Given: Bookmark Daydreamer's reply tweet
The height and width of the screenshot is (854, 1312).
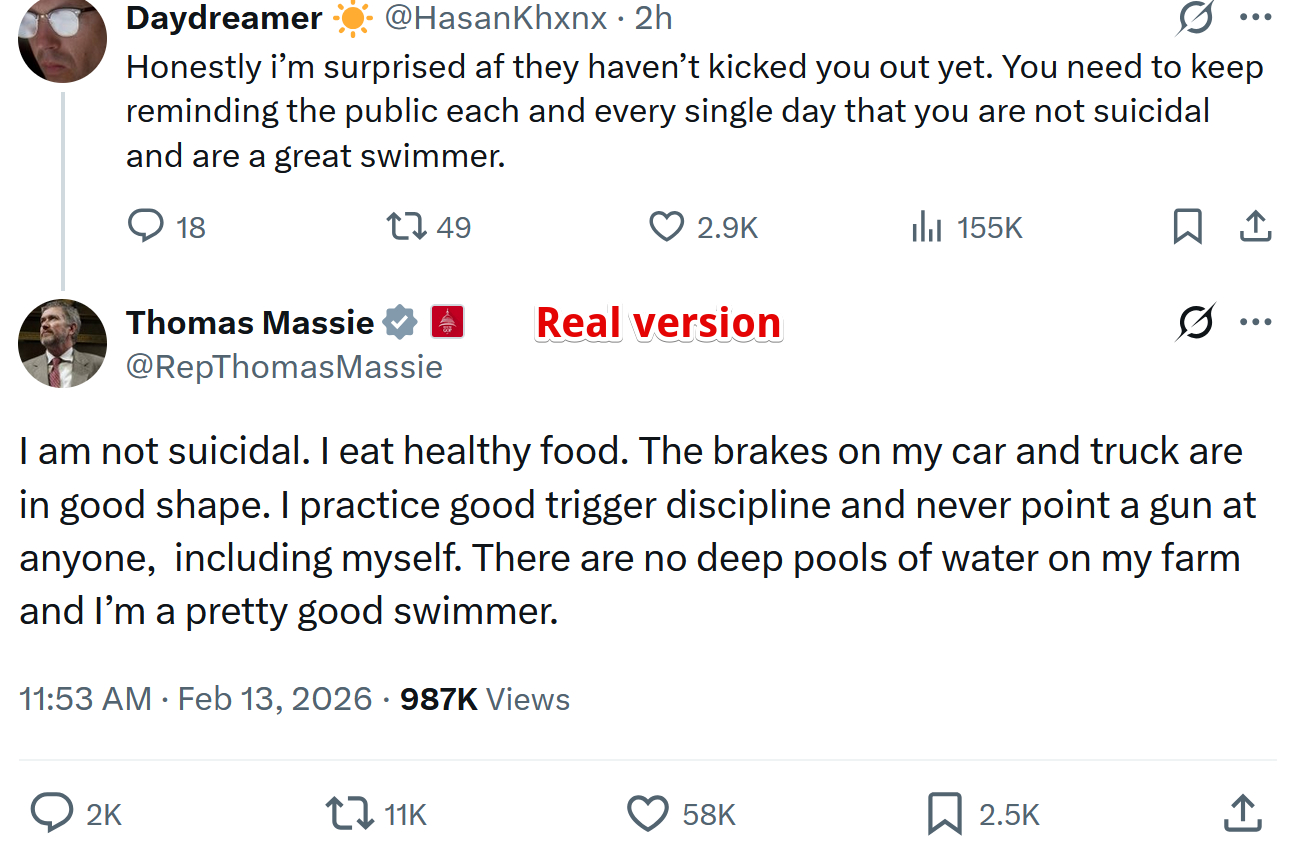Looking at the screenshot, I should click(x=1186, y=228).
